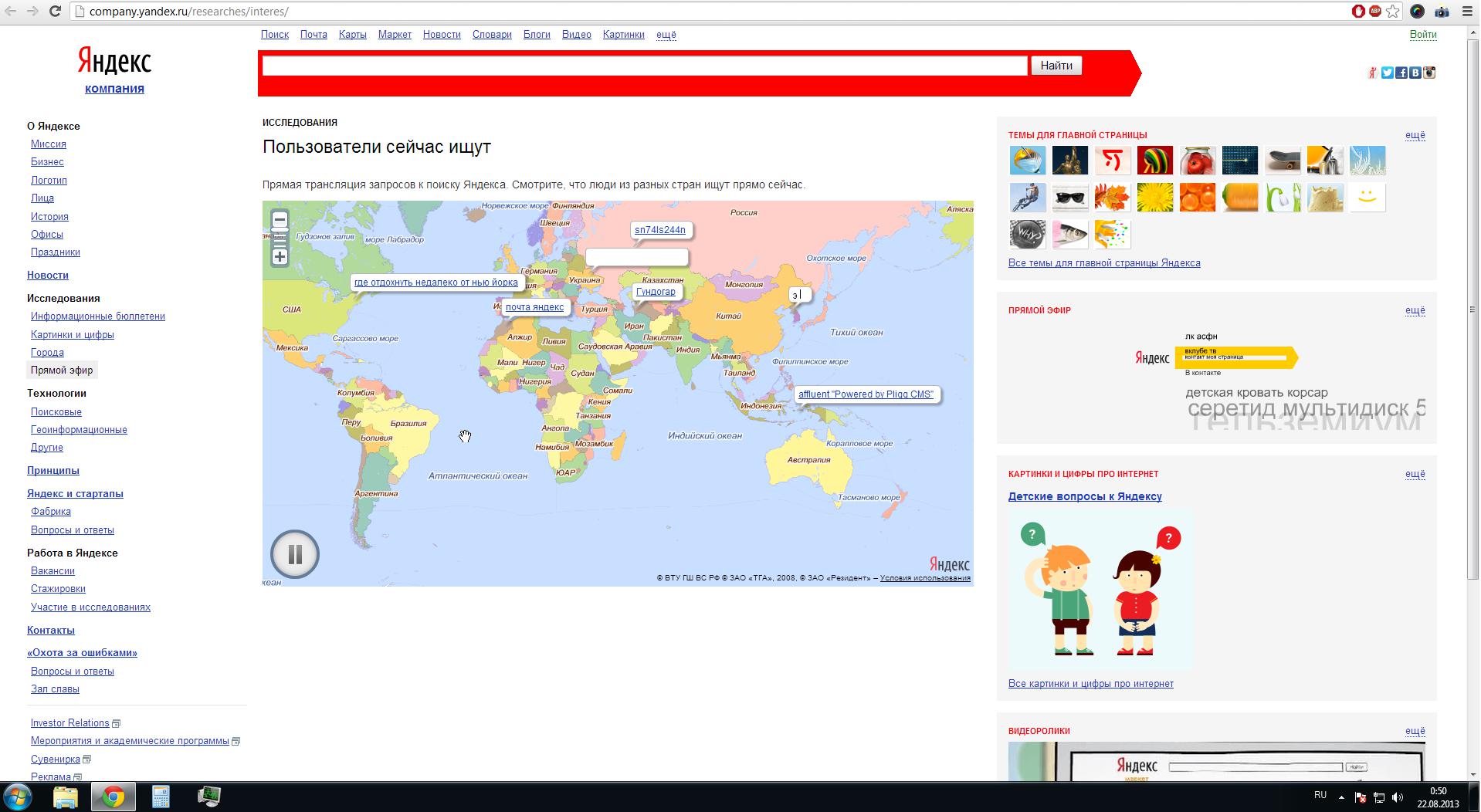
Task: Zoom in the map with plus button
Action: pyautogui.click(x=280, y=256)
